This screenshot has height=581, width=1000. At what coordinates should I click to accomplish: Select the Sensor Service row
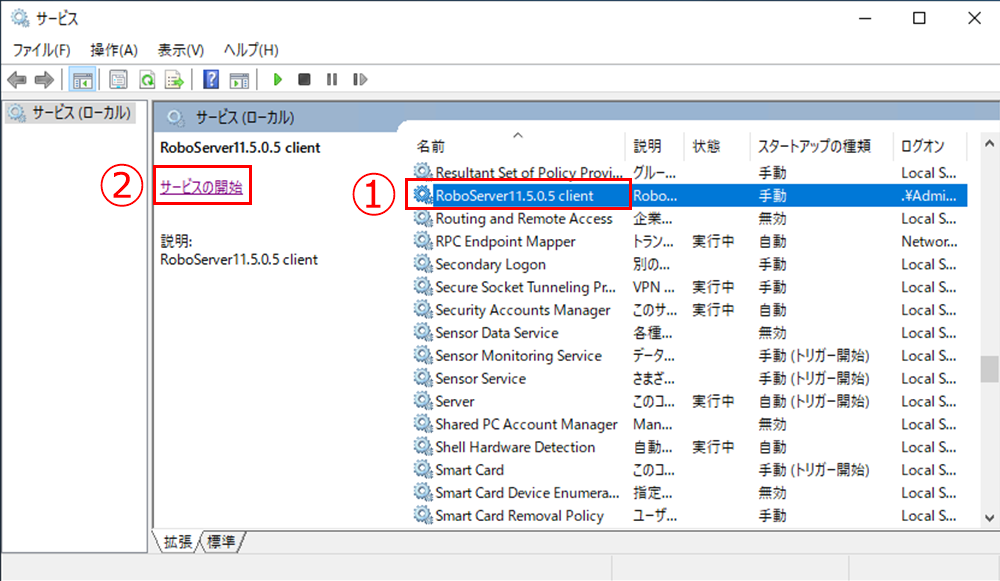click(689, 378)
